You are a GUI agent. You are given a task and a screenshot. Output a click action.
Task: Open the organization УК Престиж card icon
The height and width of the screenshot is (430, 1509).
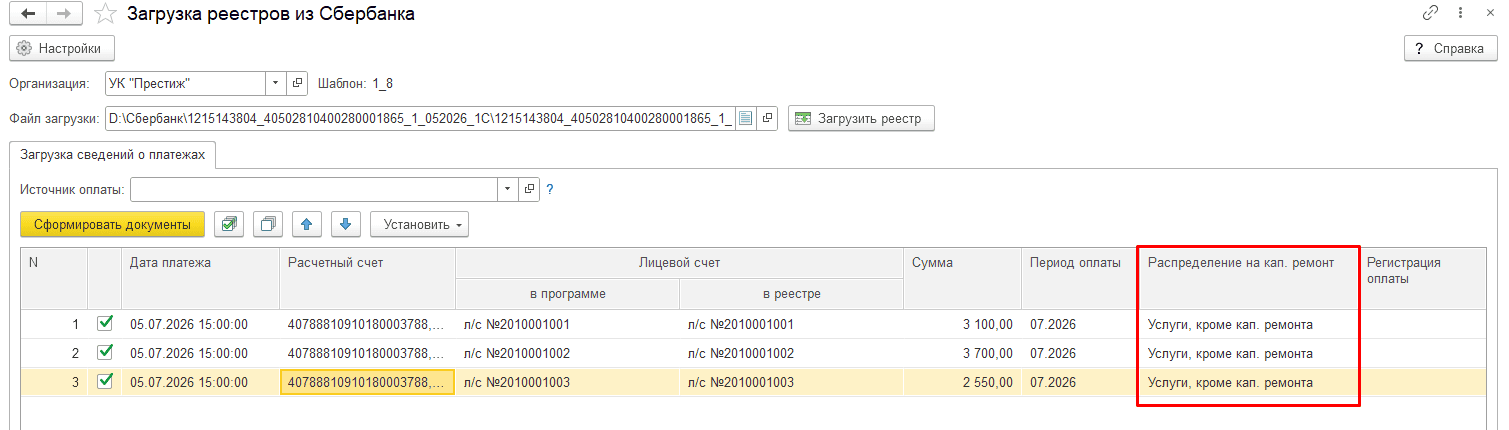297,83
